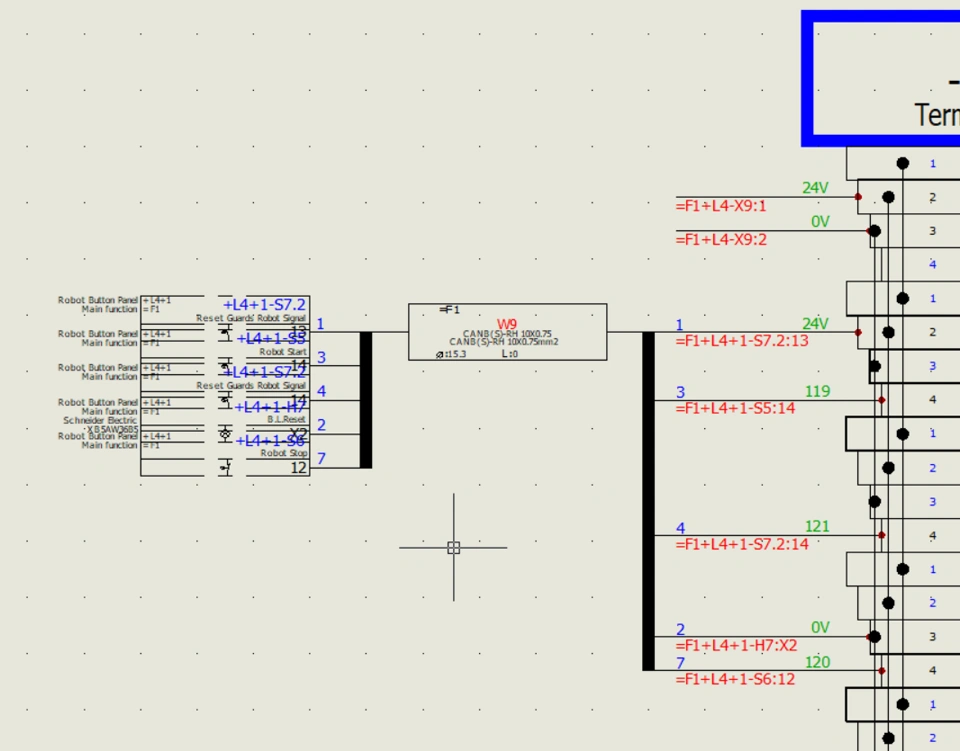Image resolution: width=960 pixels, height=751 pixels.
Task: Click the =F1+L4+1-S5:14 target reference
Action: tap(735, 408)
